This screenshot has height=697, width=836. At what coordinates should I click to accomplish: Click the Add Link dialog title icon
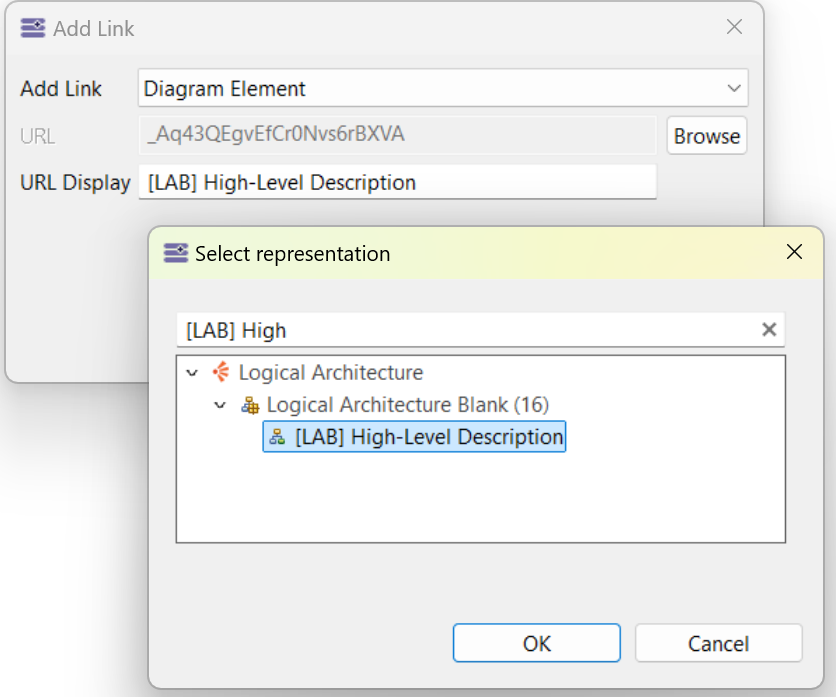[x=33, y=28]
